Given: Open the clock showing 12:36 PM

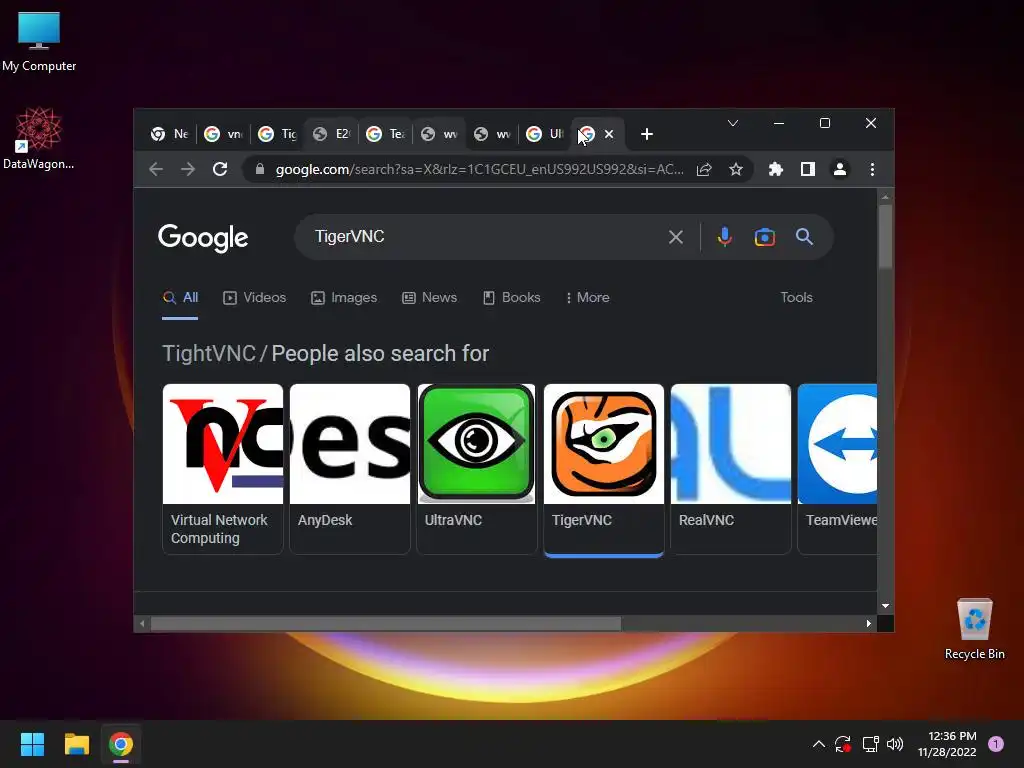Looking at the screenshot, I should click(x=947, y=744).
